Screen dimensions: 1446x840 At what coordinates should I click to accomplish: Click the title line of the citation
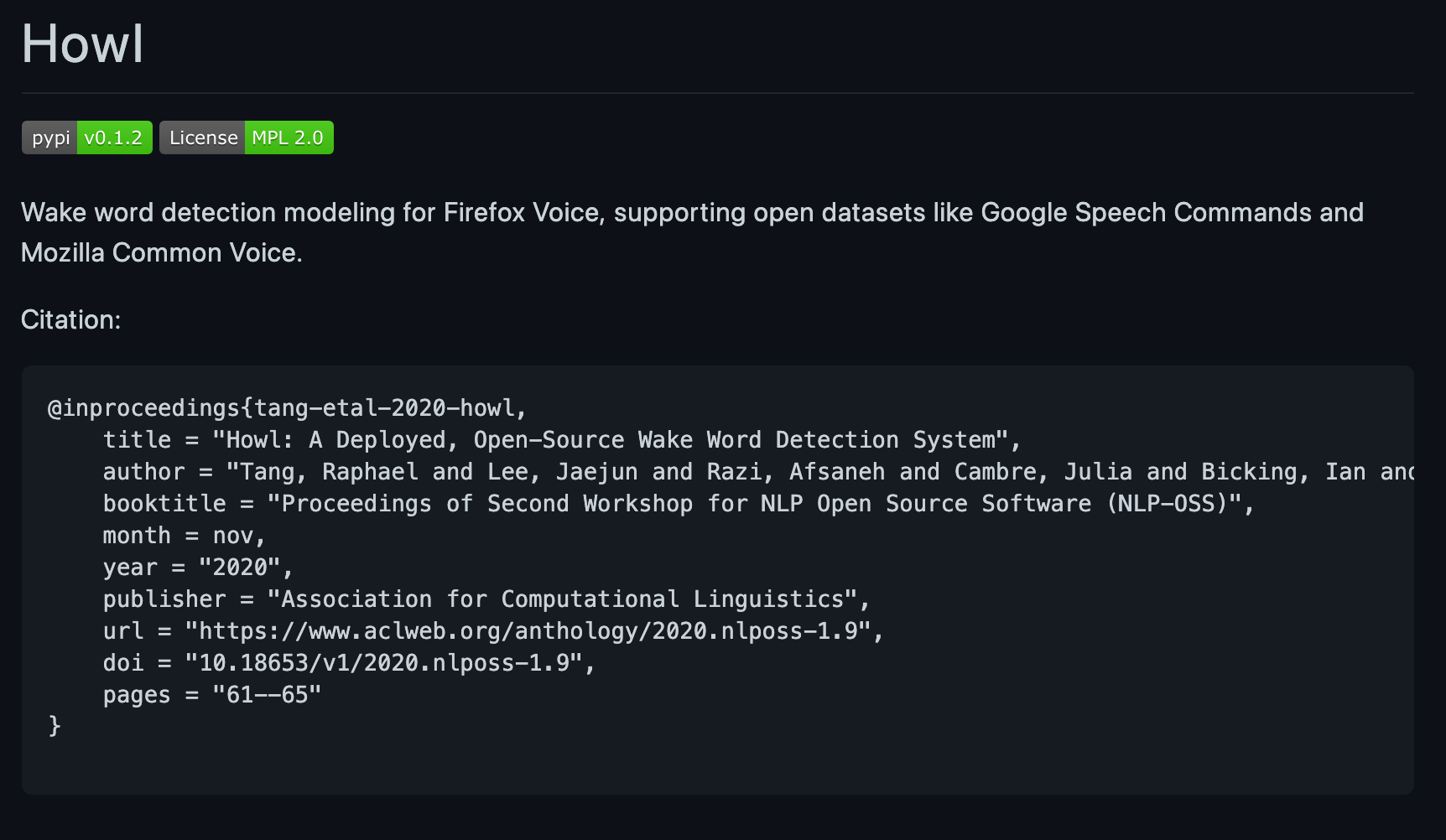[560, 440]
